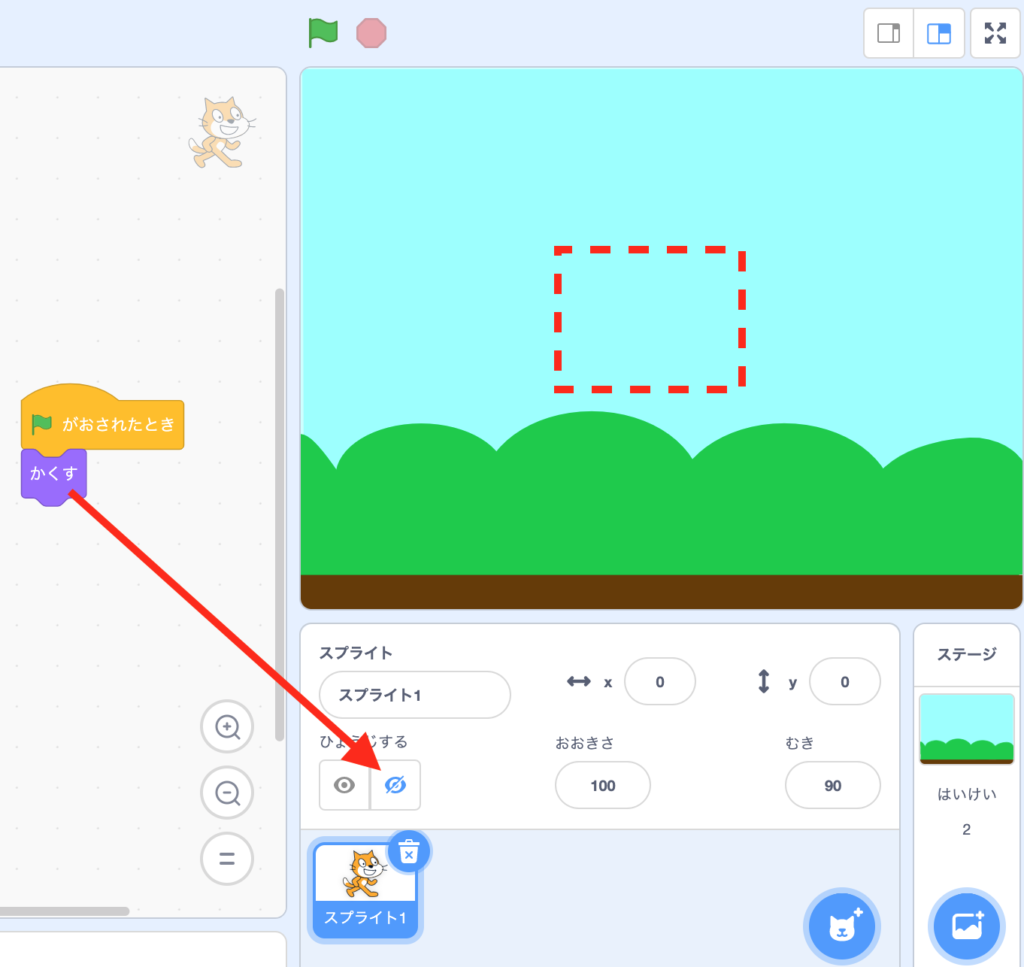
Task: Switch to small stage layout
Action: click(888, 34)
